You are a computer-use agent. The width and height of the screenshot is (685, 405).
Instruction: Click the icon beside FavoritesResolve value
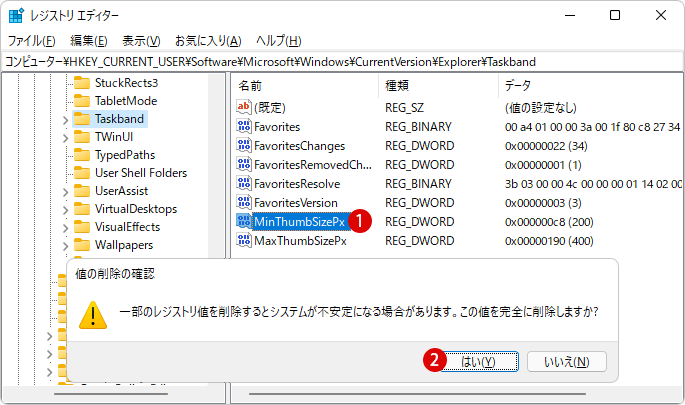(x=244, y=183)
